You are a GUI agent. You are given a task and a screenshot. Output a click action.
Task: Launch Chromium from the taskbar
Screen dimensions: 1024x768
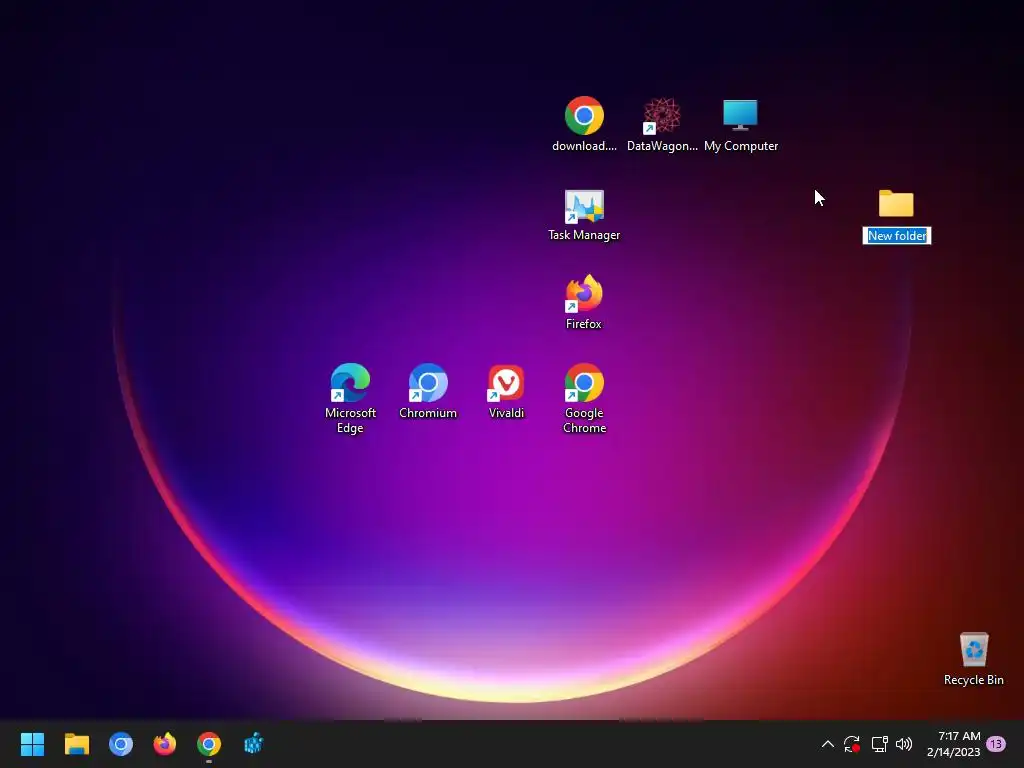click(x=121, y=744)
